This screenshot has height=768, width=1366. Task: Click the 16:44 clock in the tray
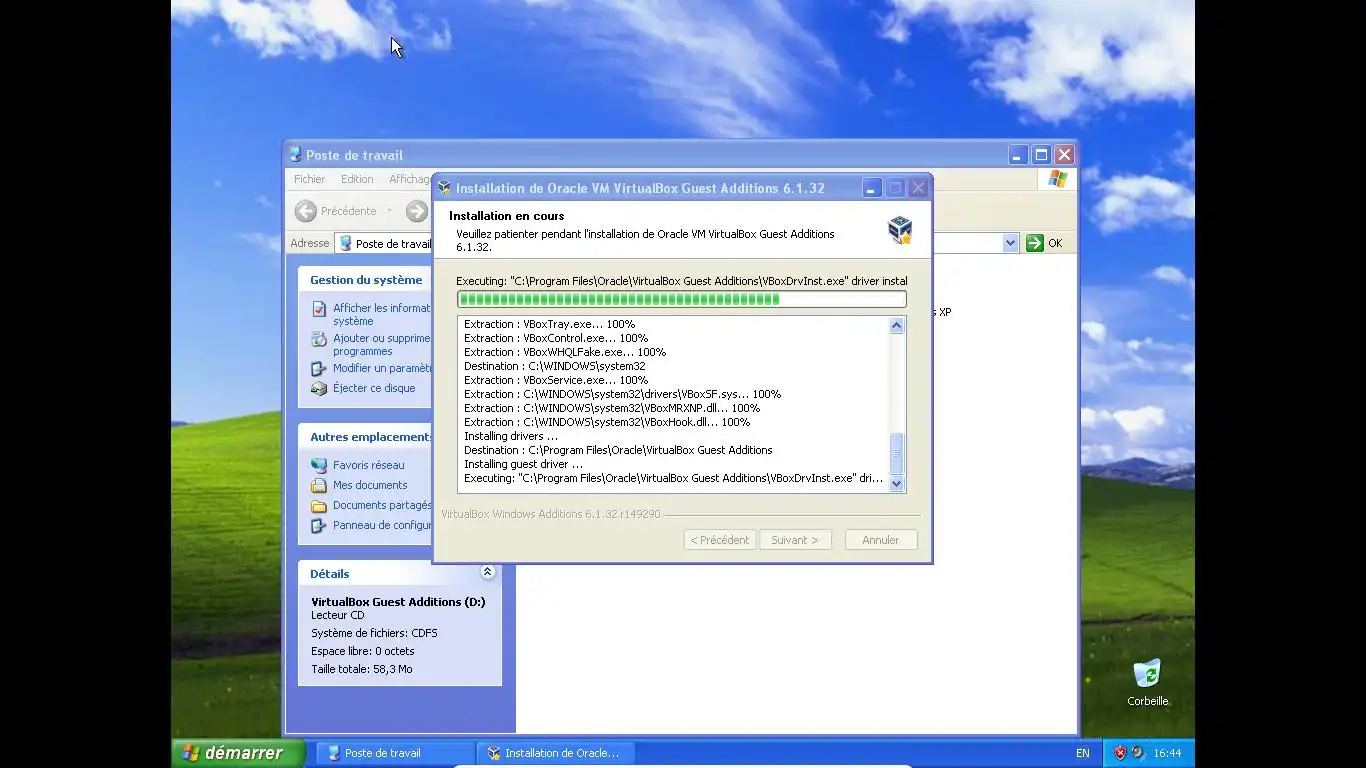coord(1167,753)
